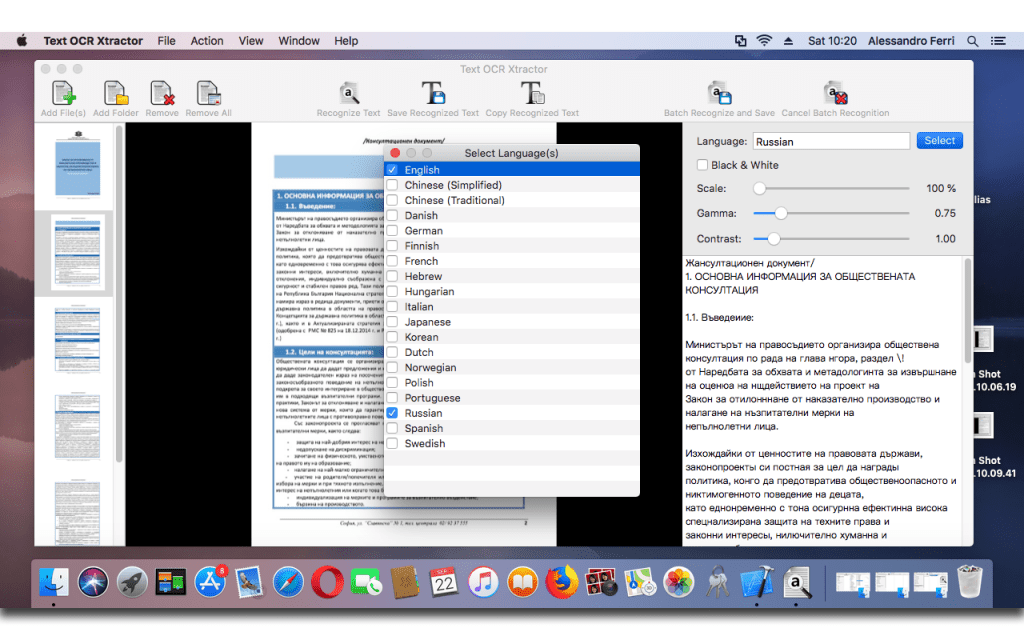Screen dimensions: 1024x640
Task: Open the Action menu
Action: click(x=206, y=41)
